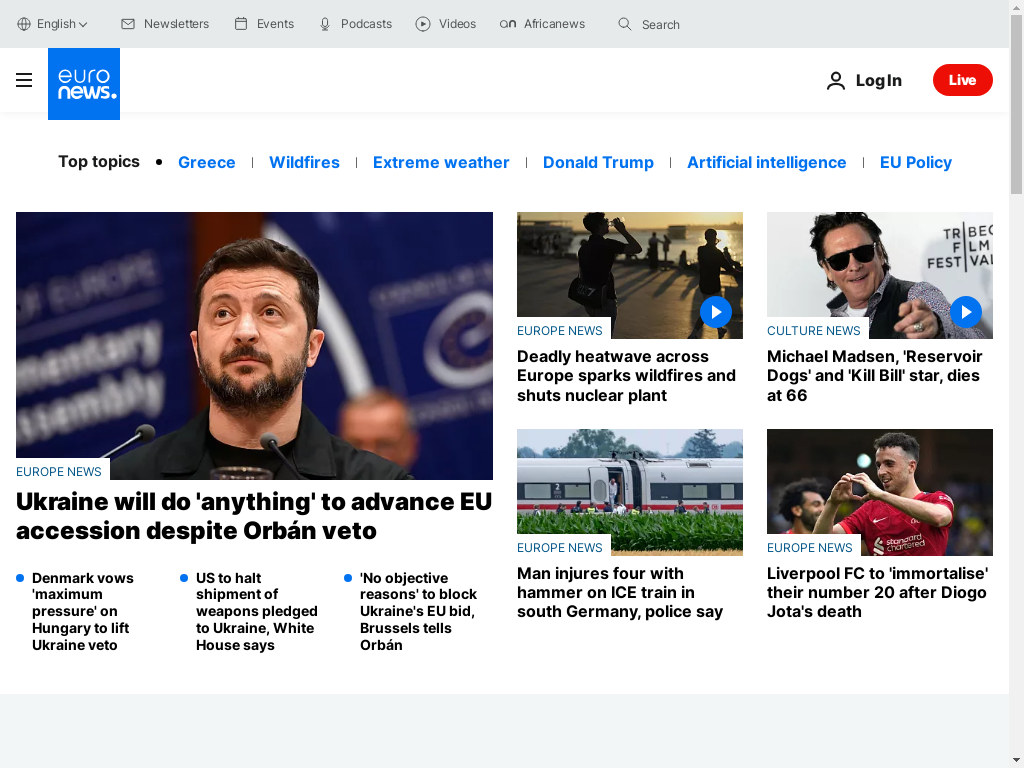Click the Events calendar icon
1024x768 pixels.
(241, 24)
